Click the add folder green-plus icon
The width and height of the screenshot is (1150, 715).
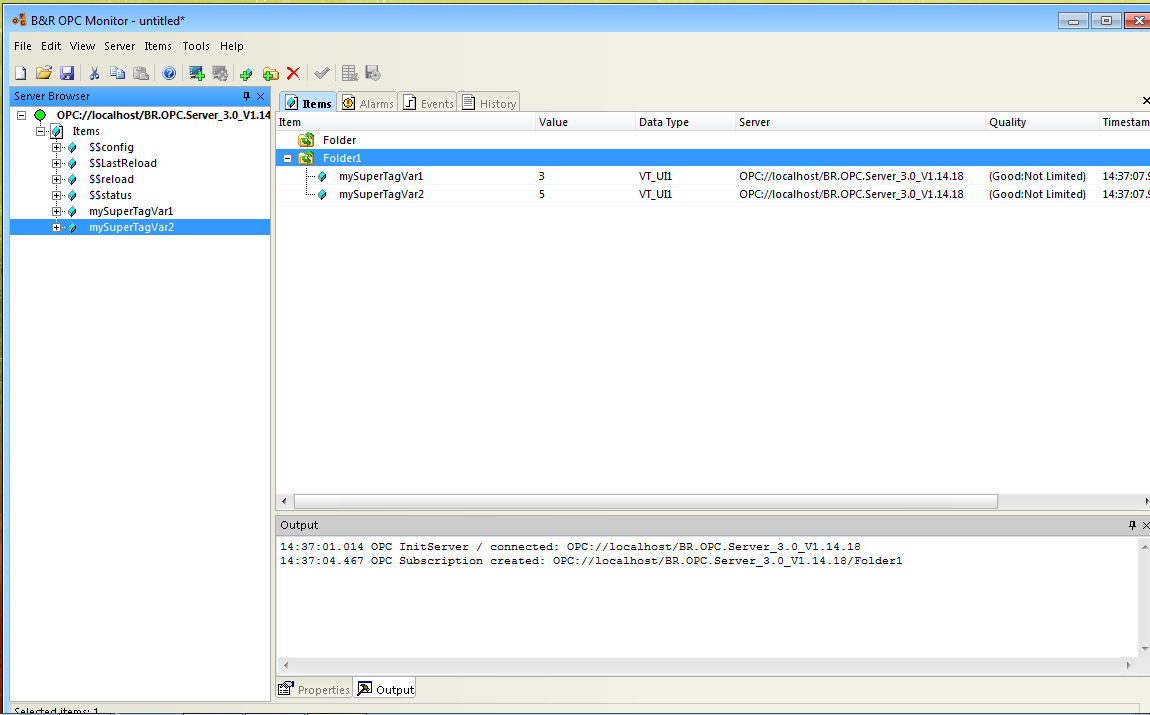tap(271, 73)
